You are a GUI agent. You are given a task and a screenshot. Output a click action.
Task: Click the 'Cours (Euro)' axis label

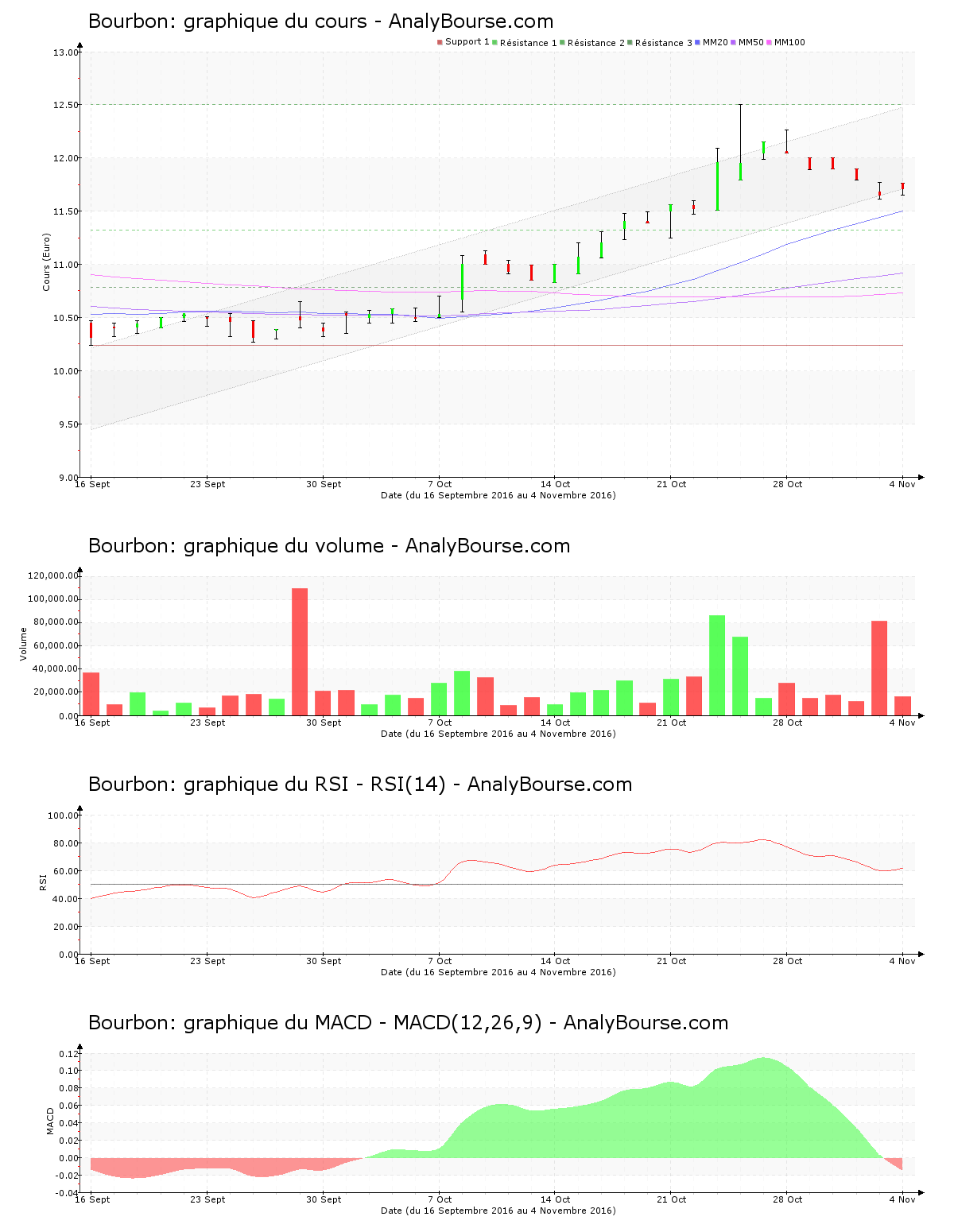click(46, 262)
